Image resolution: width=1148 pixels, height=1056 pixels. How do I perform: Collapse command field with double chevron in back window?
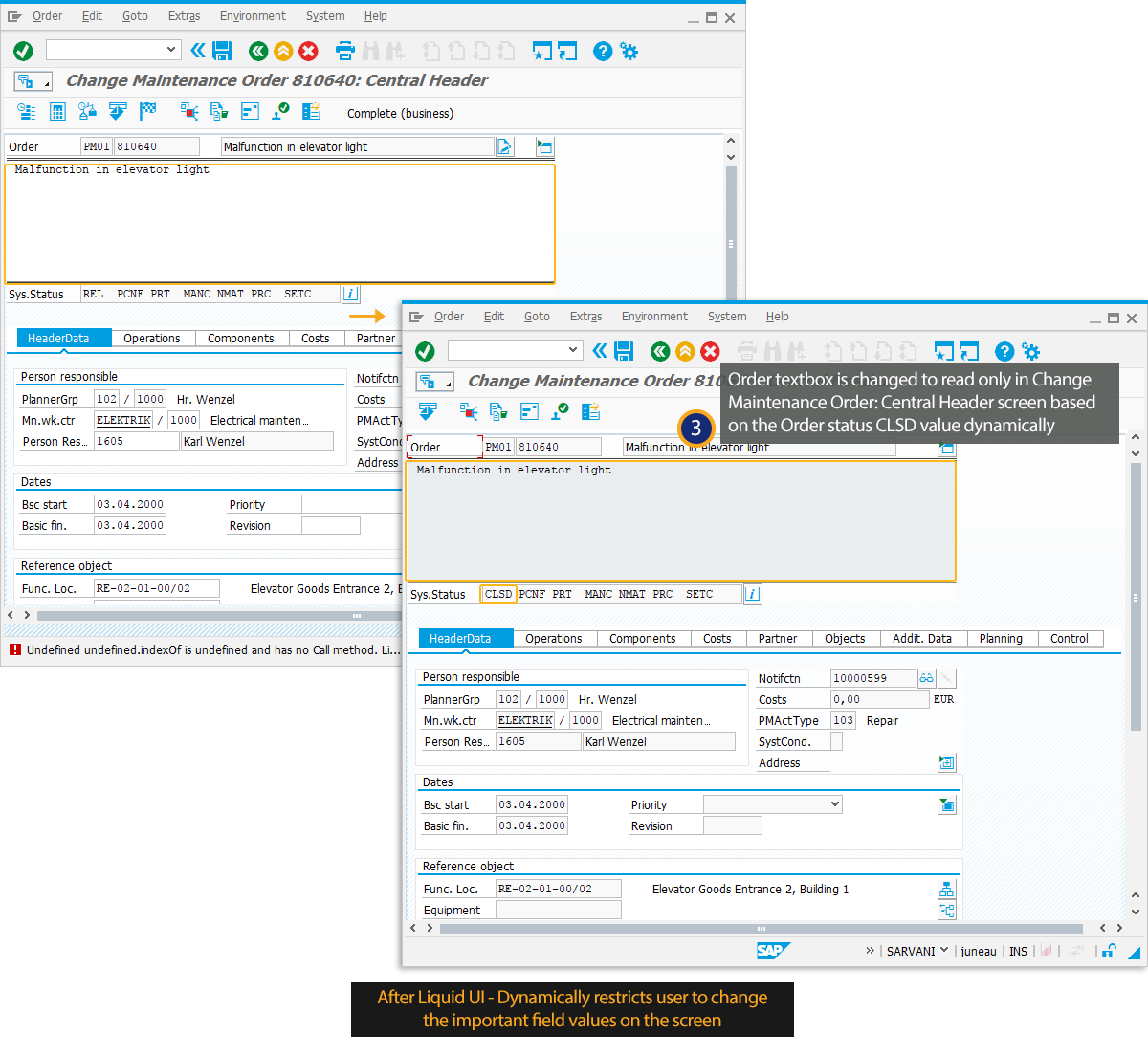[197, 51]
